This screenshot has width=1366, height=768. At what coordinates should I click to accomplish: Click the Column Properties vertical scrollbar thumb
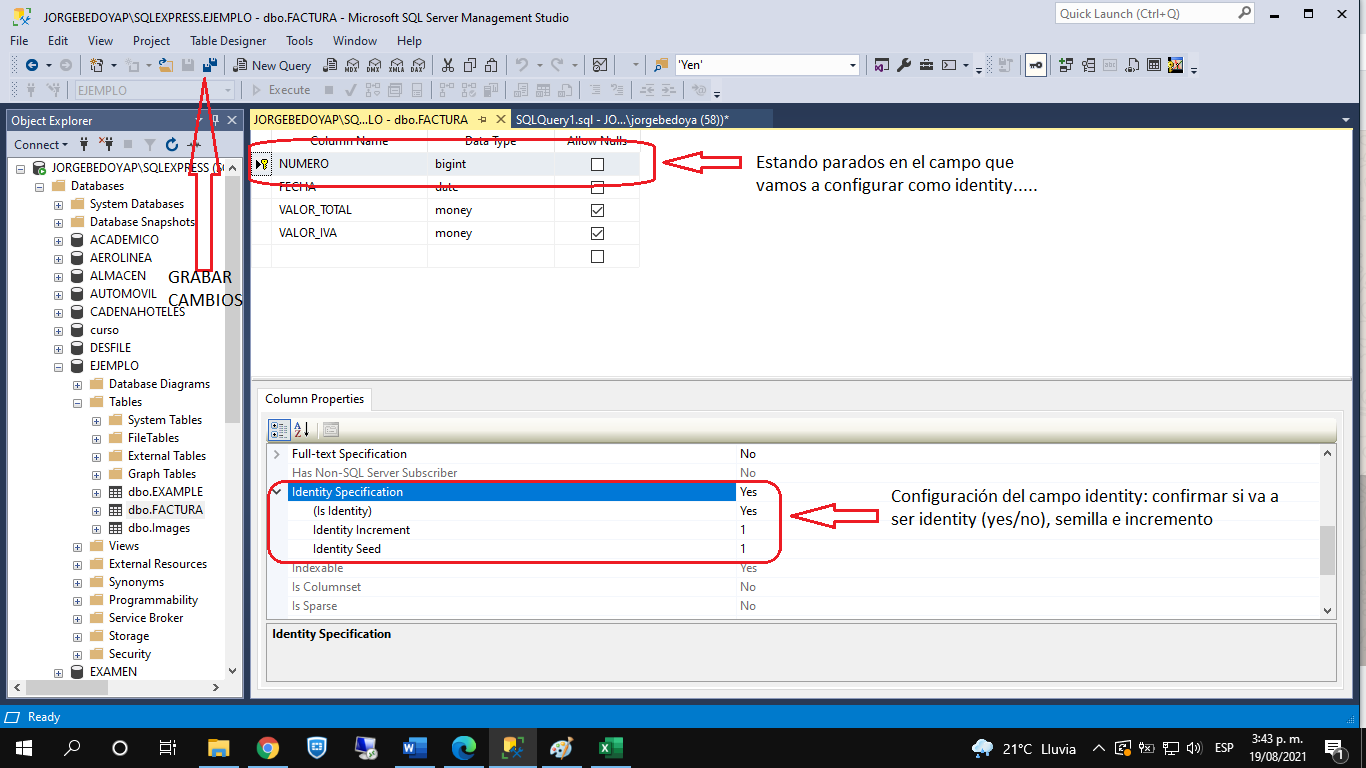1328,551
